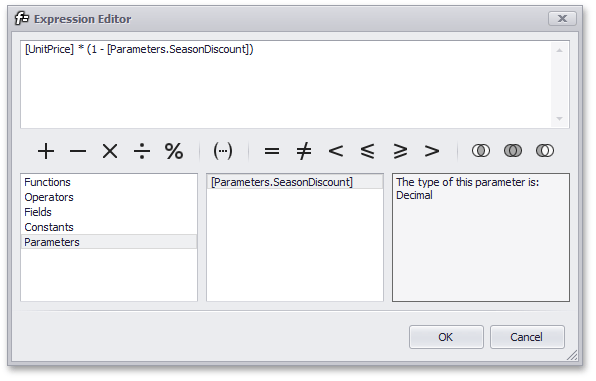Insert the plus operator

[46, 151]
